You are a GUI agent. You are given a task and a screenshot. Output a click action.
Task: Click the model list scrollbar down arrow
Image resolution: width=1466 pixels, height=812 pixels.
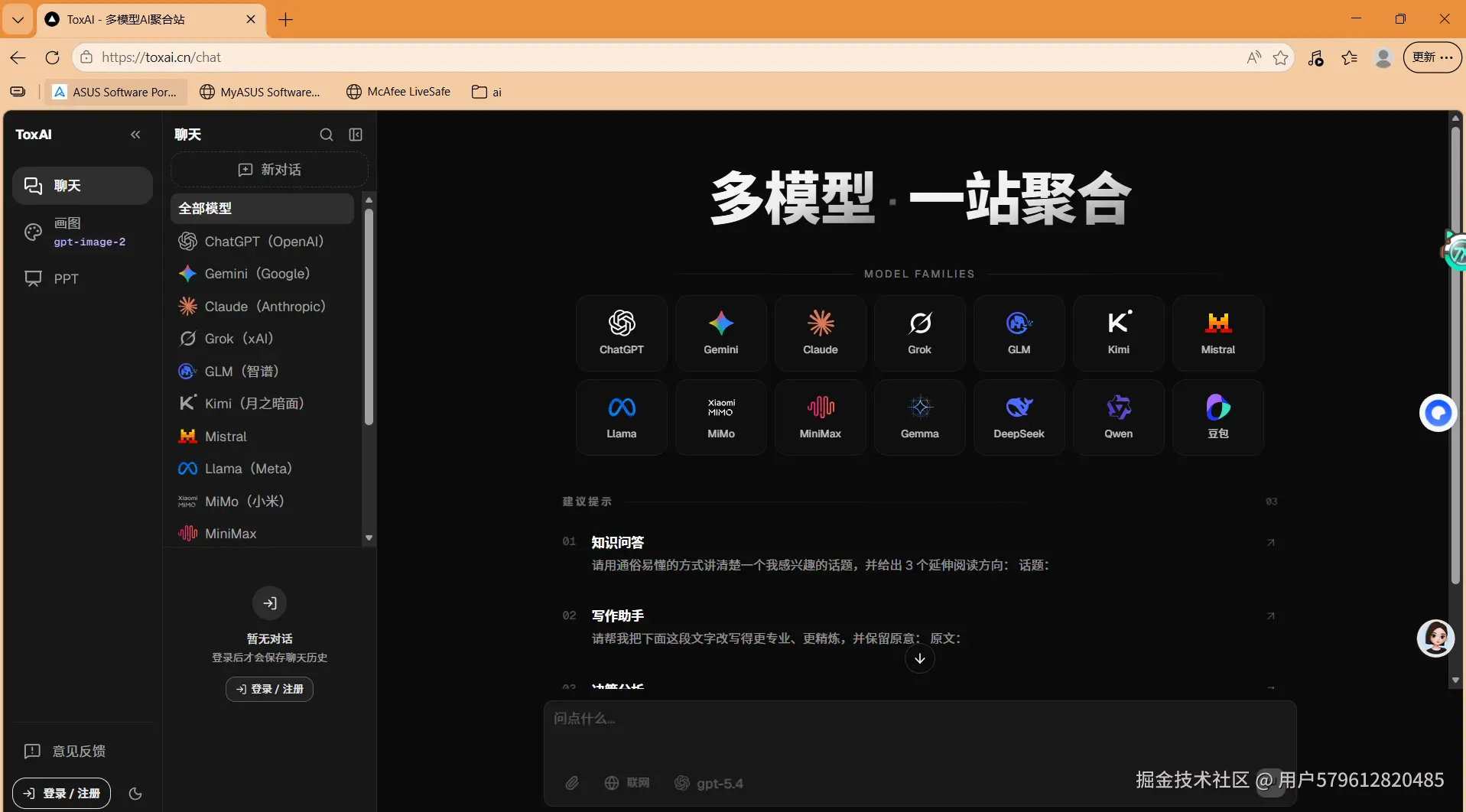(369, 538)
